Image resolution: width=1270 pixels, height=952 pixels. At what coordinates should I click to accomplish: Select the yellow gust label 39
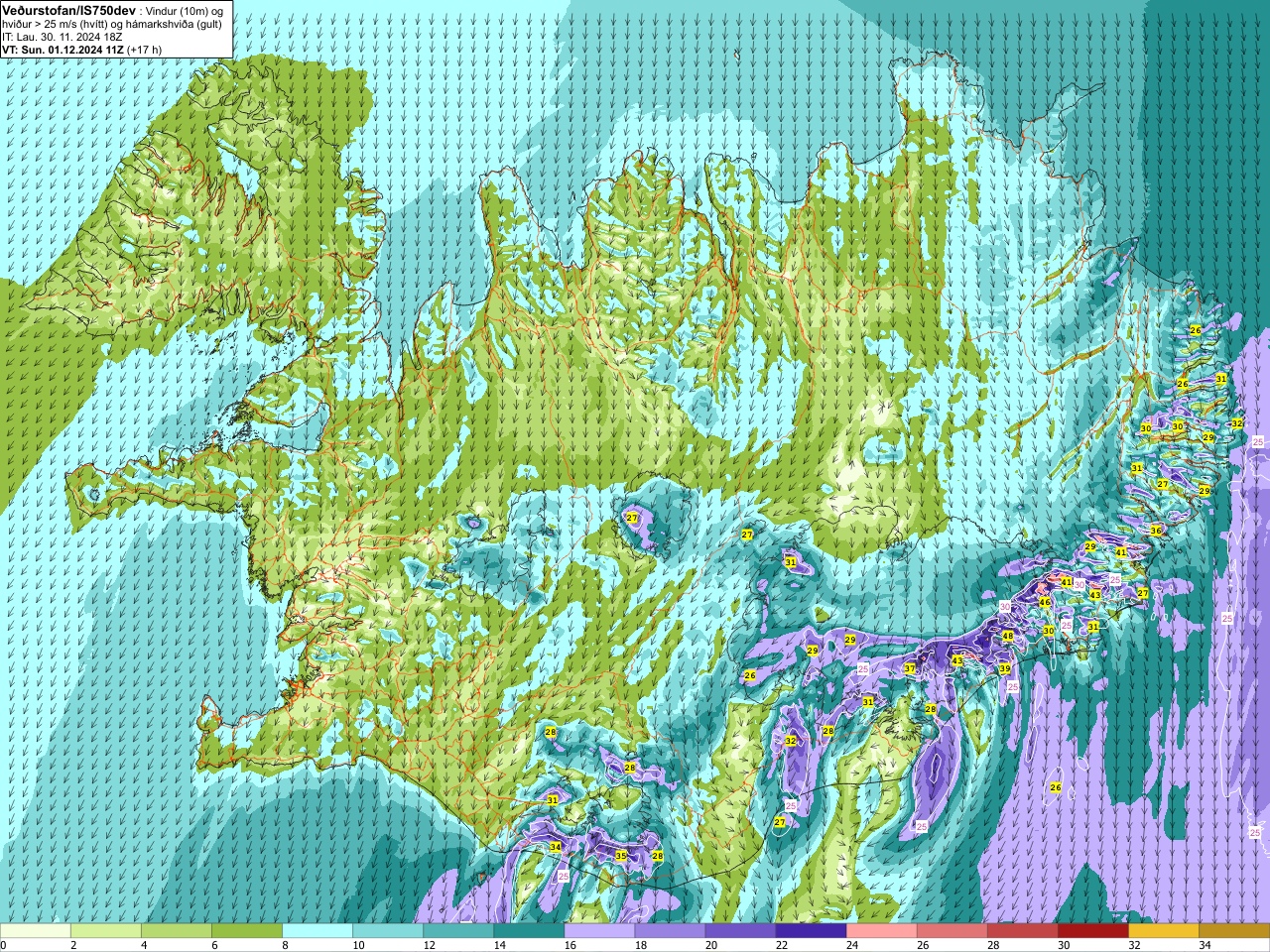[x=1004, y=668]
